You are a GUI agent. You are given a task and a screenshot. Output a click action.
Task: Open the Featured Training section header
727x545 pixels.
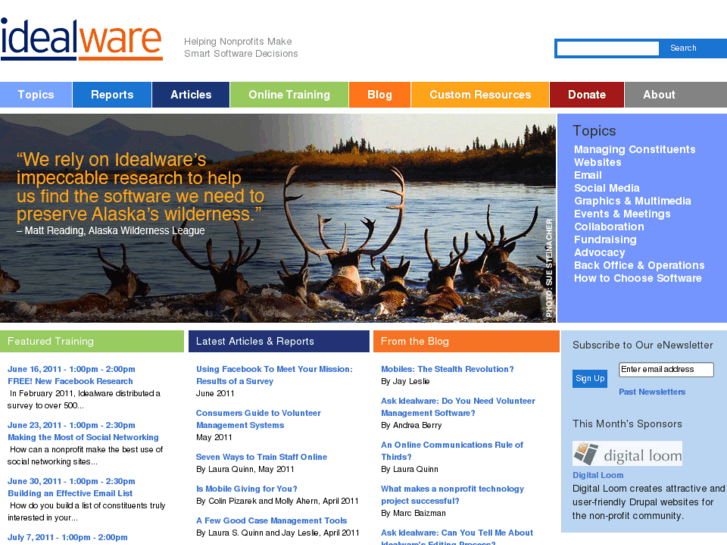[92, 341]
